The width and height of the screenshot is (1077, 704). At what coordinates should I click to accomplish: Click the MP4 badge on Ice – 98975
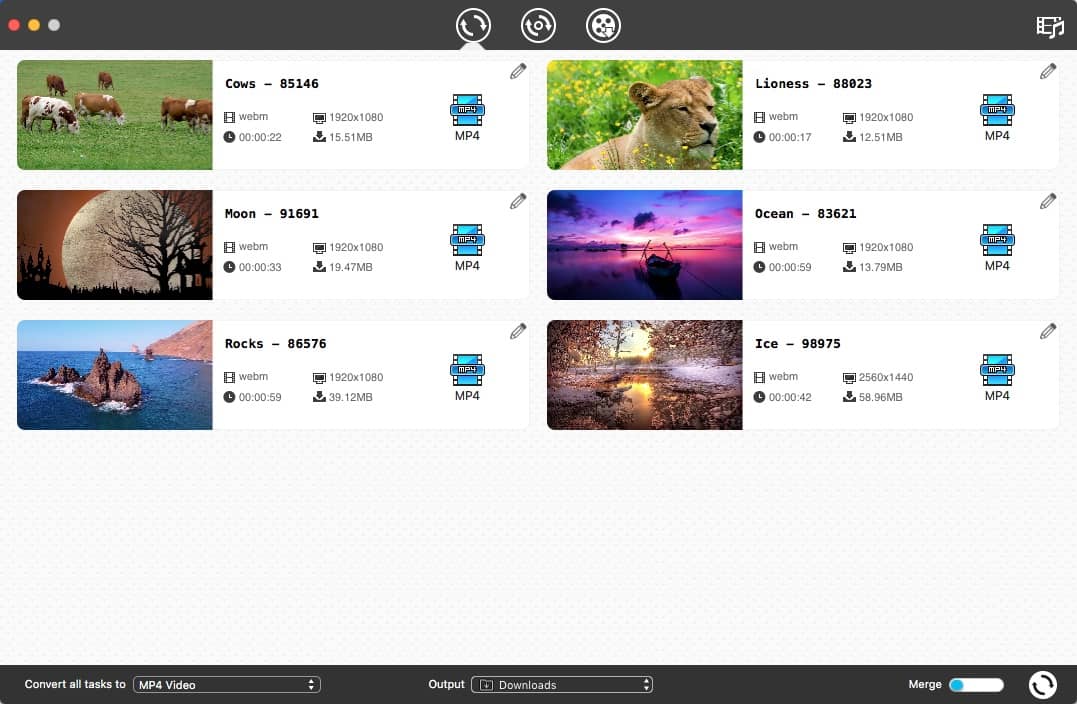click(x=997, y=370)
